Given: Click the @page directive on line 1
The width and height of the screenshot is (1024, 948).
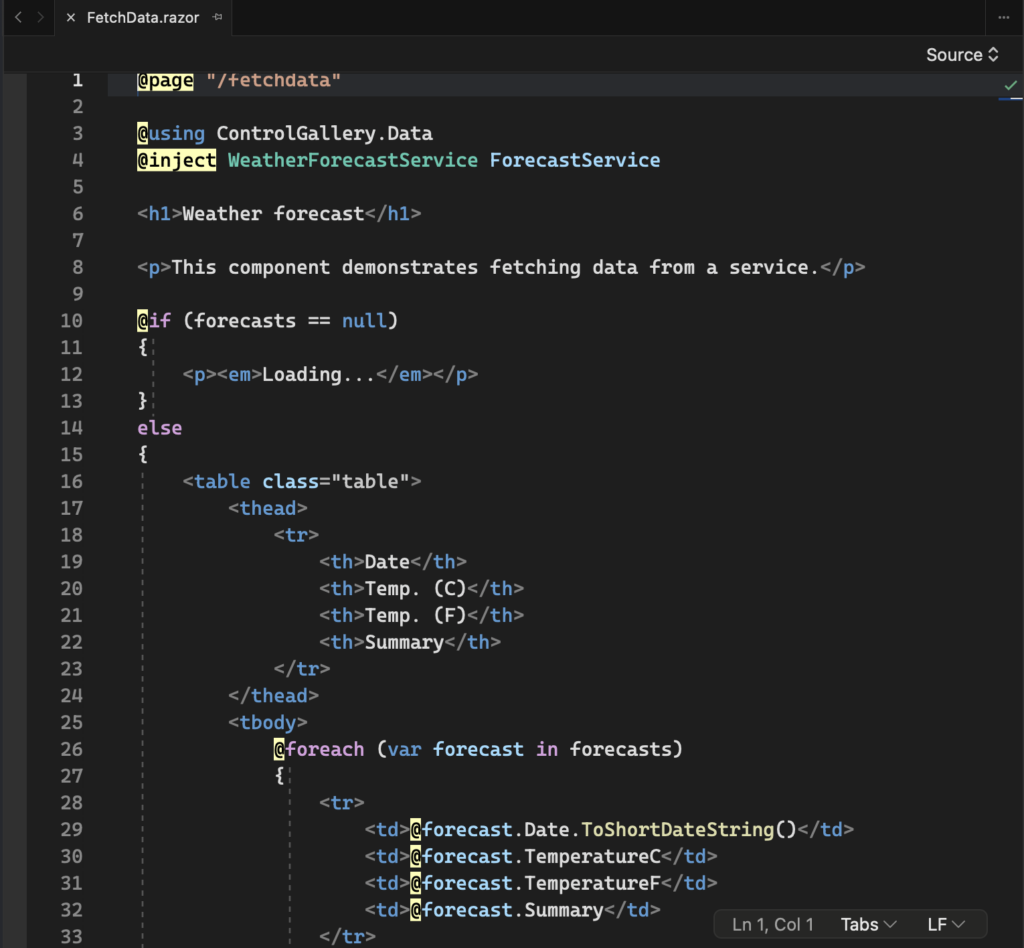Looking at the screenshot, I should [165, 80].
